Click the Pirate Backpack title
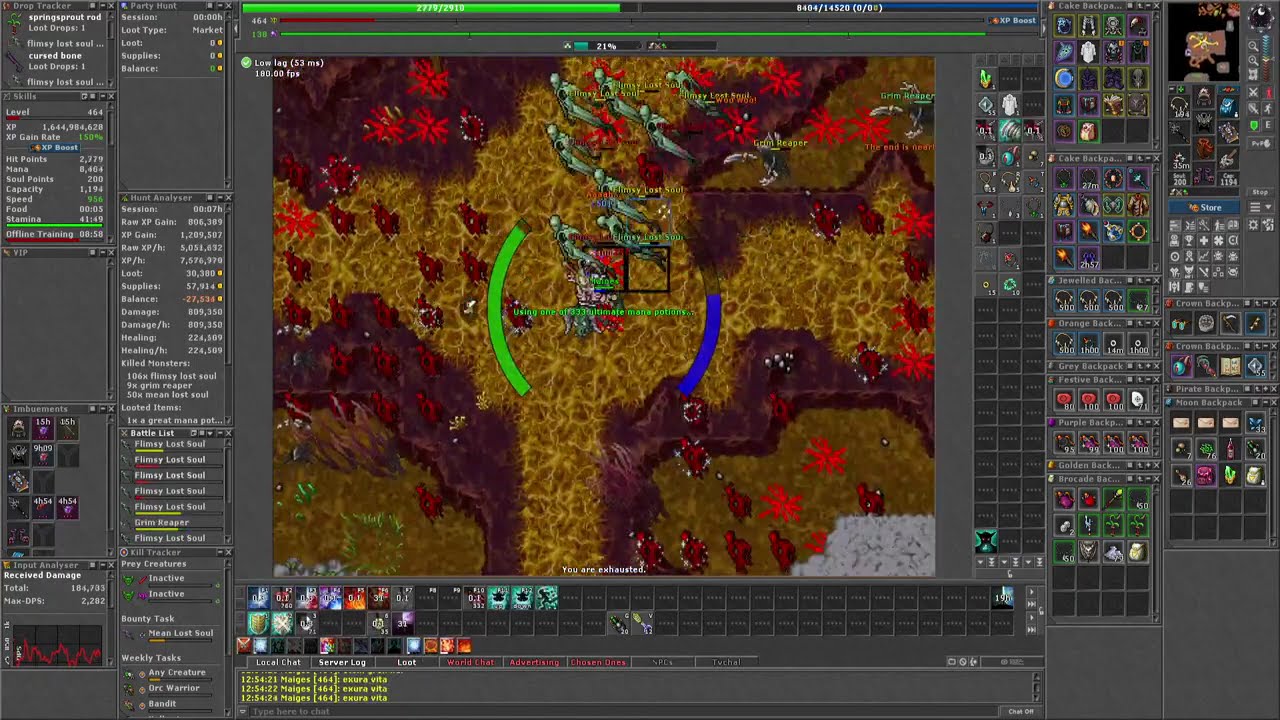 [1209, 389]
